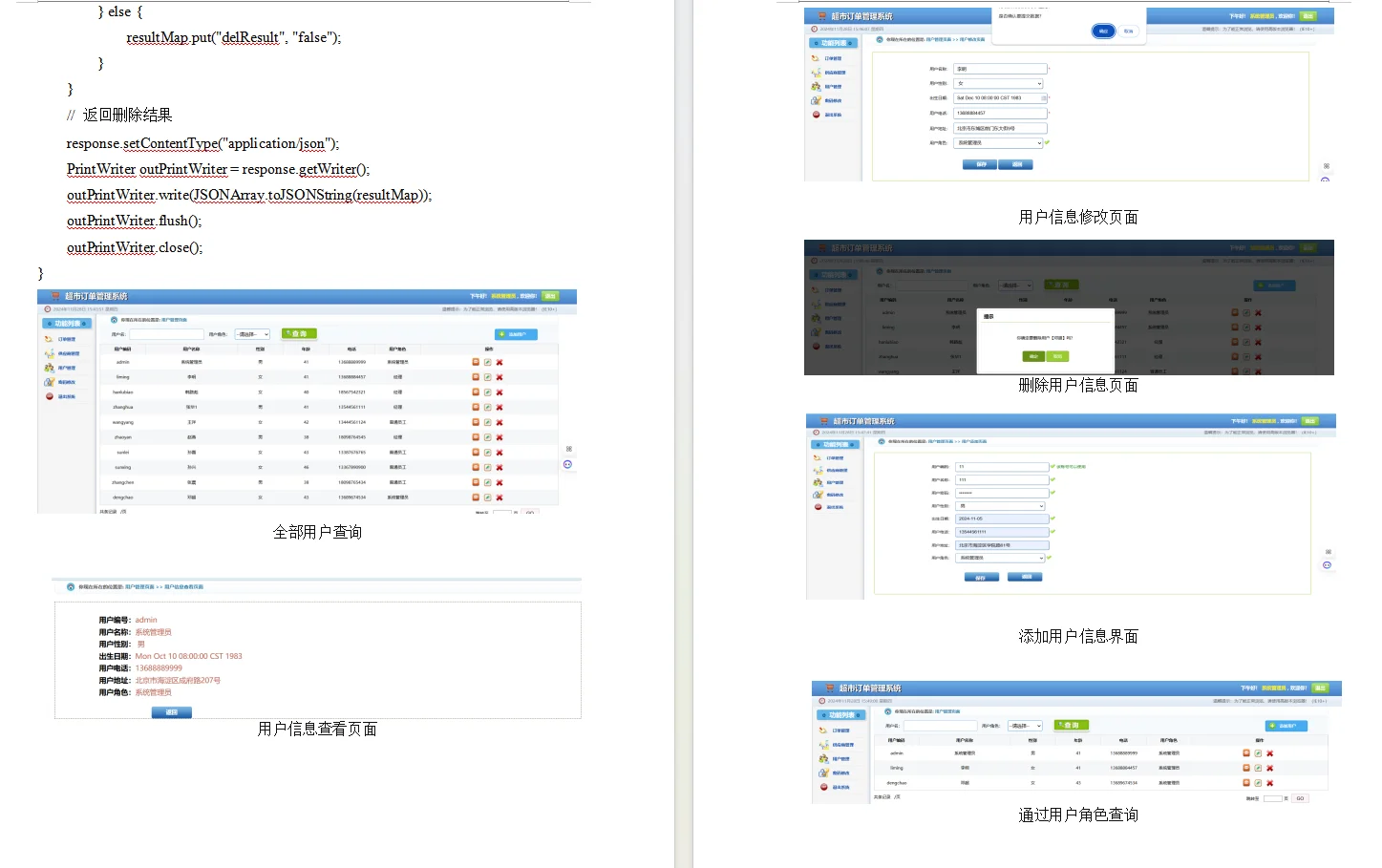Image resolution: width=1382 pixels, height=868 pixels.
Task: Click the 保存 button in the 用户信息修改页面 form
Action: click(980, 164)
